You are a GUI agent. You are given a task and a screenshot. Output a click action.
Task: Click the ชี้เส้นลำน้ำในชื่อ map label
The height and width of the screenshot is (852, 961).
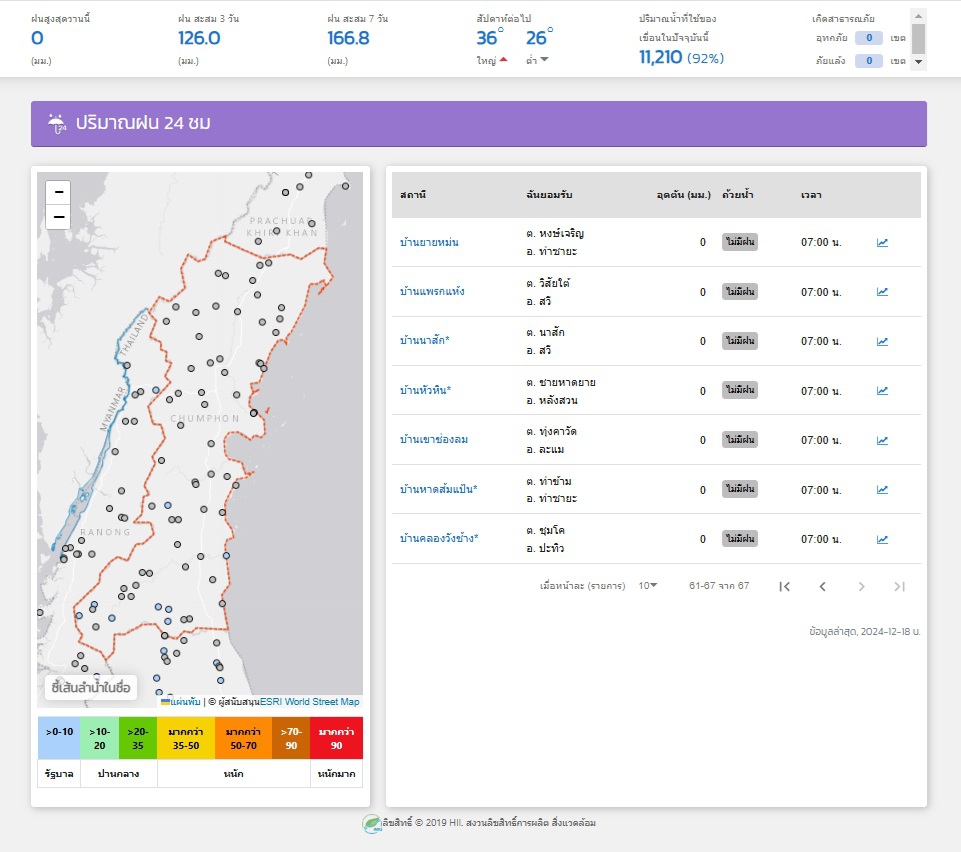click(x=91, y=688)
